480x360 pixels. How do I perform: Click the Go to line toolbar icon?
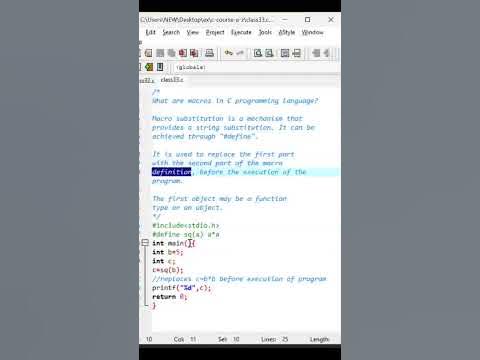click(296, 53)
